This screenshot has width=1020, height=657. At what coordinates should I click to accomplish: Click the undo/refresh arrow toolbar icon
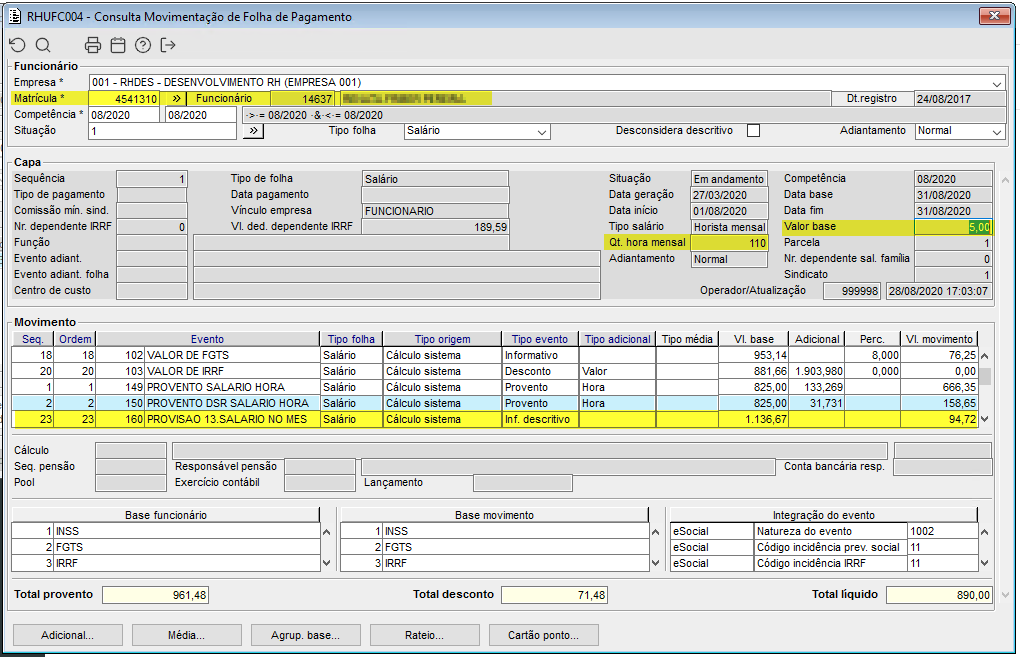pyautogui.click(x=17, y=45)
